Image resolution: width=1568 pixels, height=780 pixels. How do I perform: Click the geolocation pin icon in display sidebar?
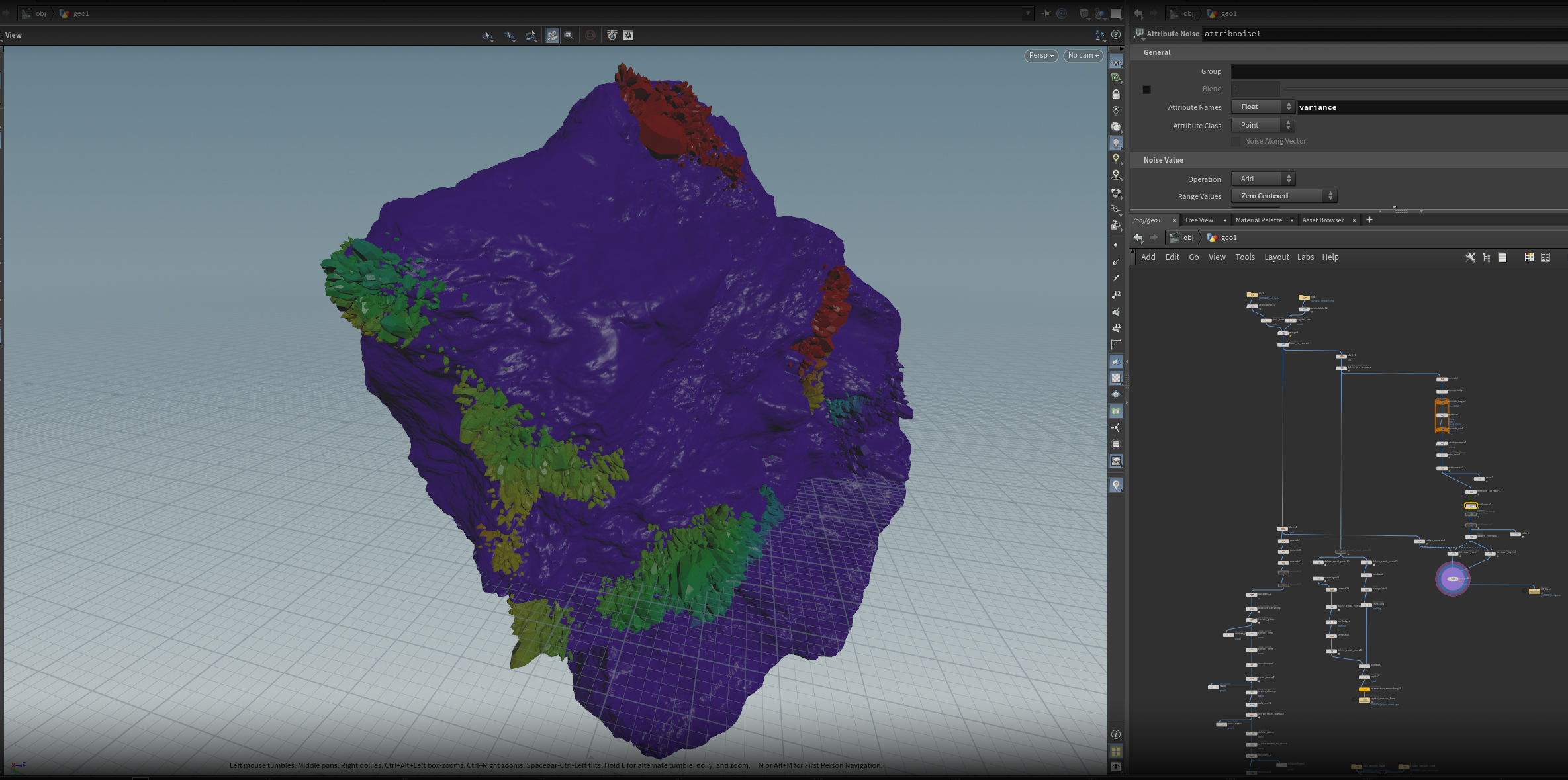[x=1116, y=486]
